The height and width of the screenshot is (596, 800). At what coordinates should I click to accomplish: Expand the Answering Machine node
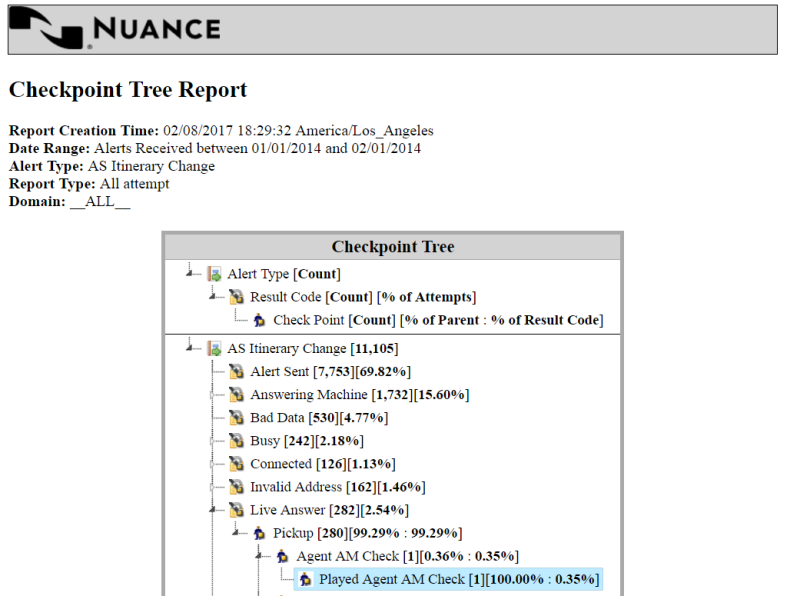pos(213,395)
